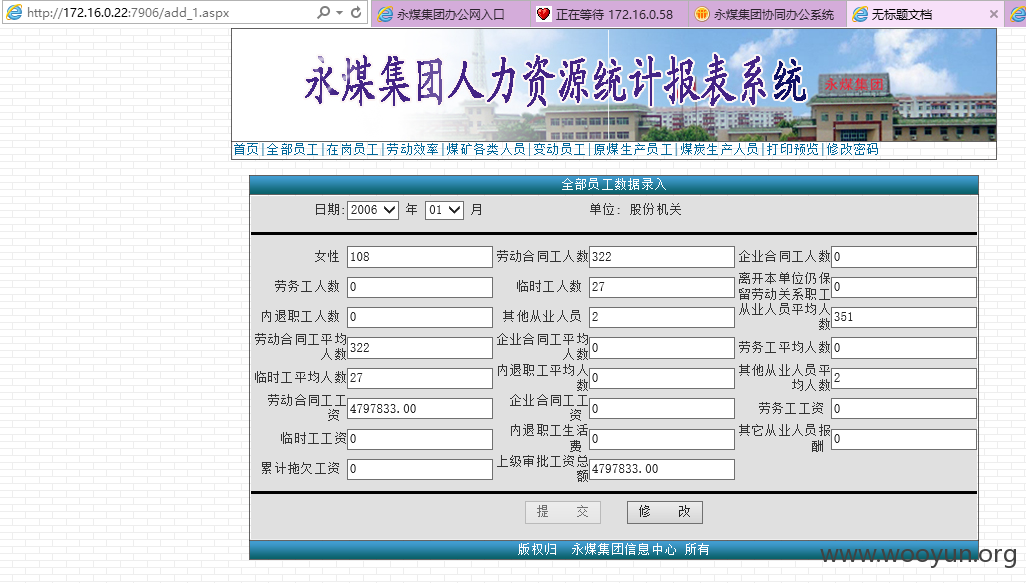Open 劳动效率 navigation link
The height and width of the screenshot is (583, 1026).
coord(412,149)
